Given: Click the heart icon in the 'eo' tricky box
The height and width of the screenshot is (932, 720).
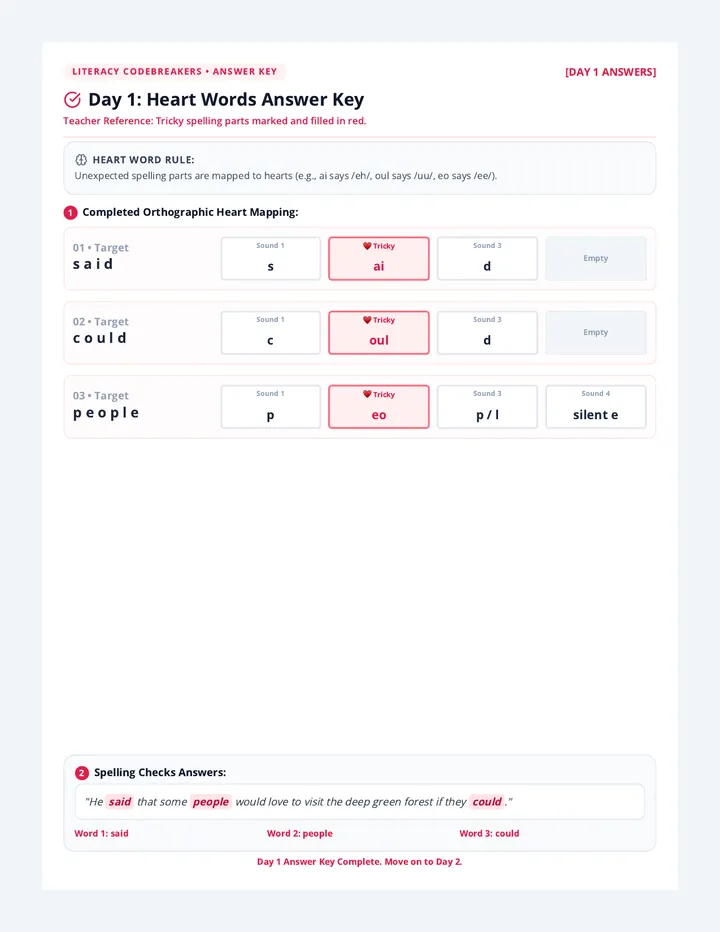Looking at the screenshot, I should [x=367, y=394].
